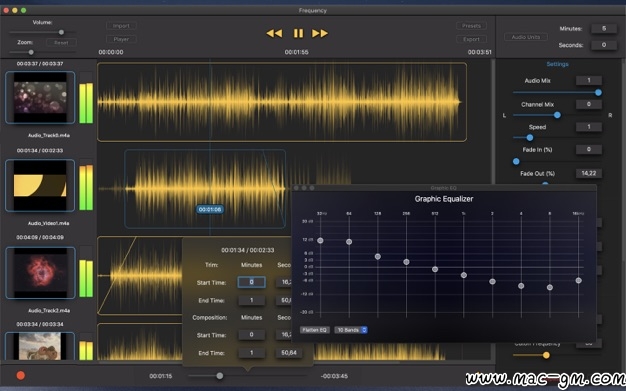The width and height of the screenshot is (626, 391).
Task: Click the rewind playback button
Action: coord(274,34)
